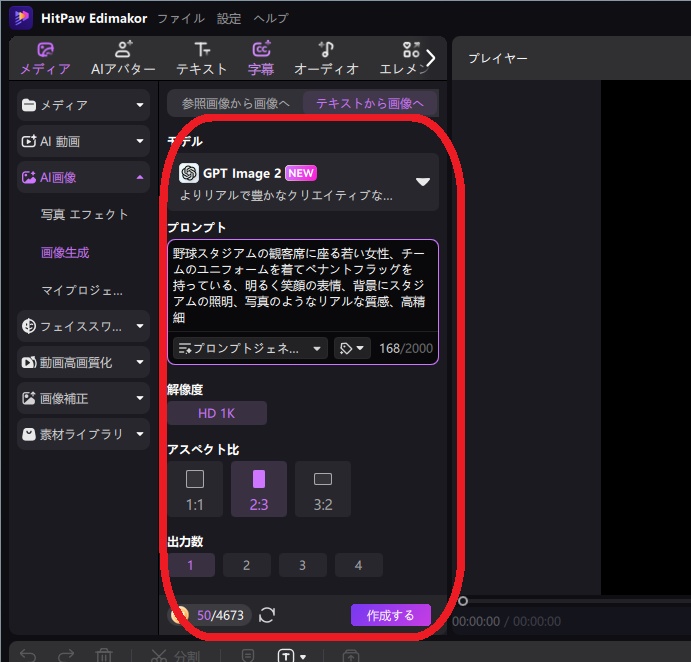Set output count to 3
Image resolution: width=691 pixels, height=662 pixels.
[x=303, y=565]
